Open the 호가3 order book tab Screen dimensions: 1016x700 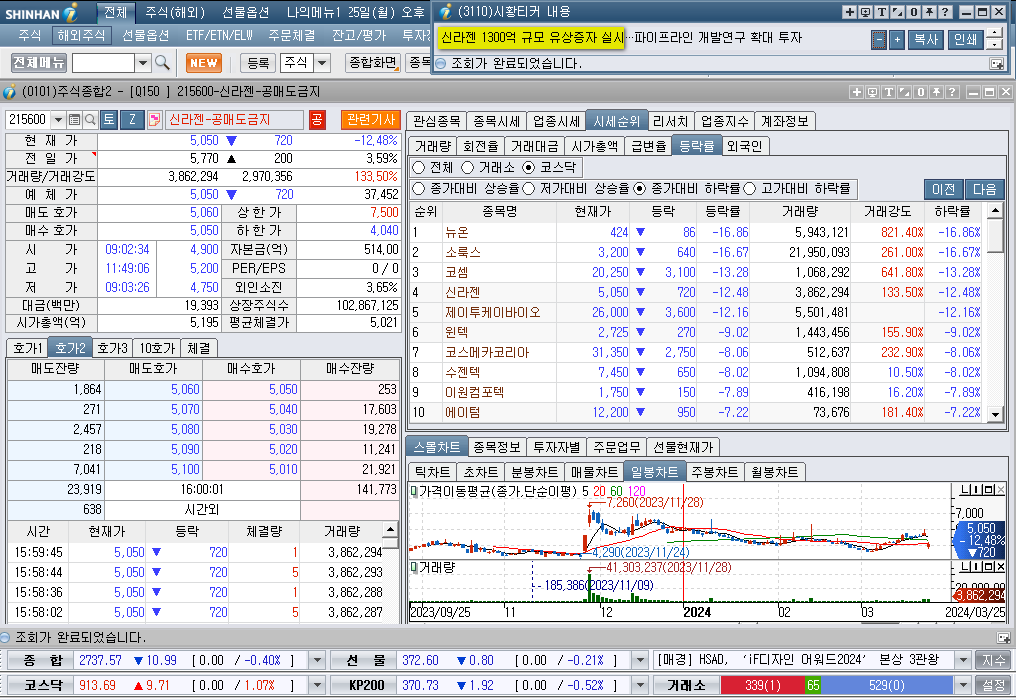(112, 348)
